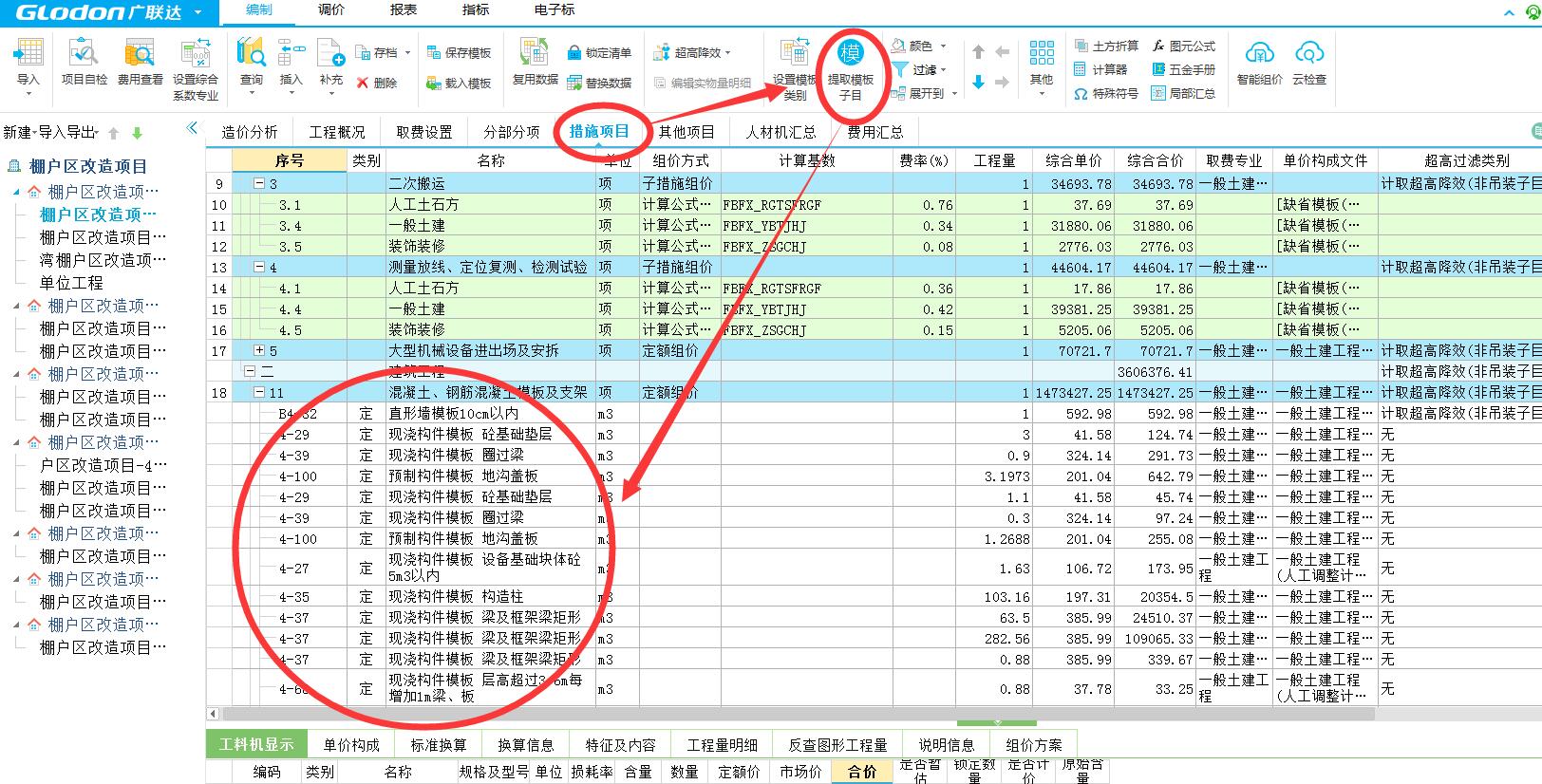Switch to 组价方案 bottom tab
Screen dimensions: 1542x784
(x=1035, y=745)
